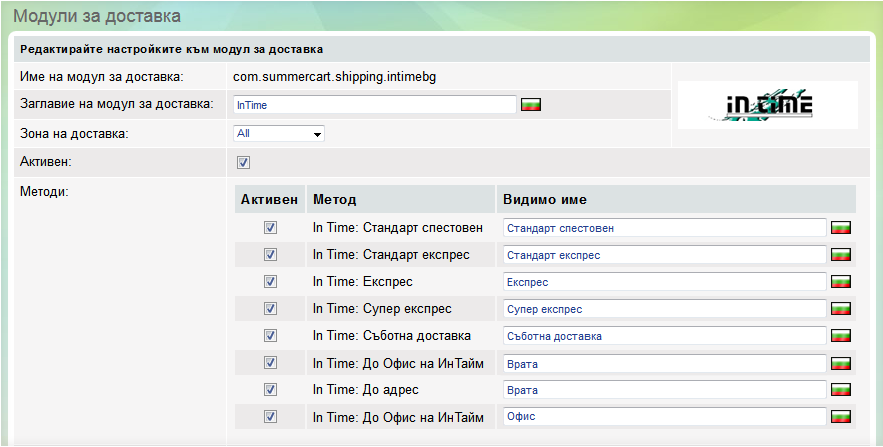Uncheck the In Time: До адрес checkbox
The image size is (883, 447).
[x=269, y=390]
